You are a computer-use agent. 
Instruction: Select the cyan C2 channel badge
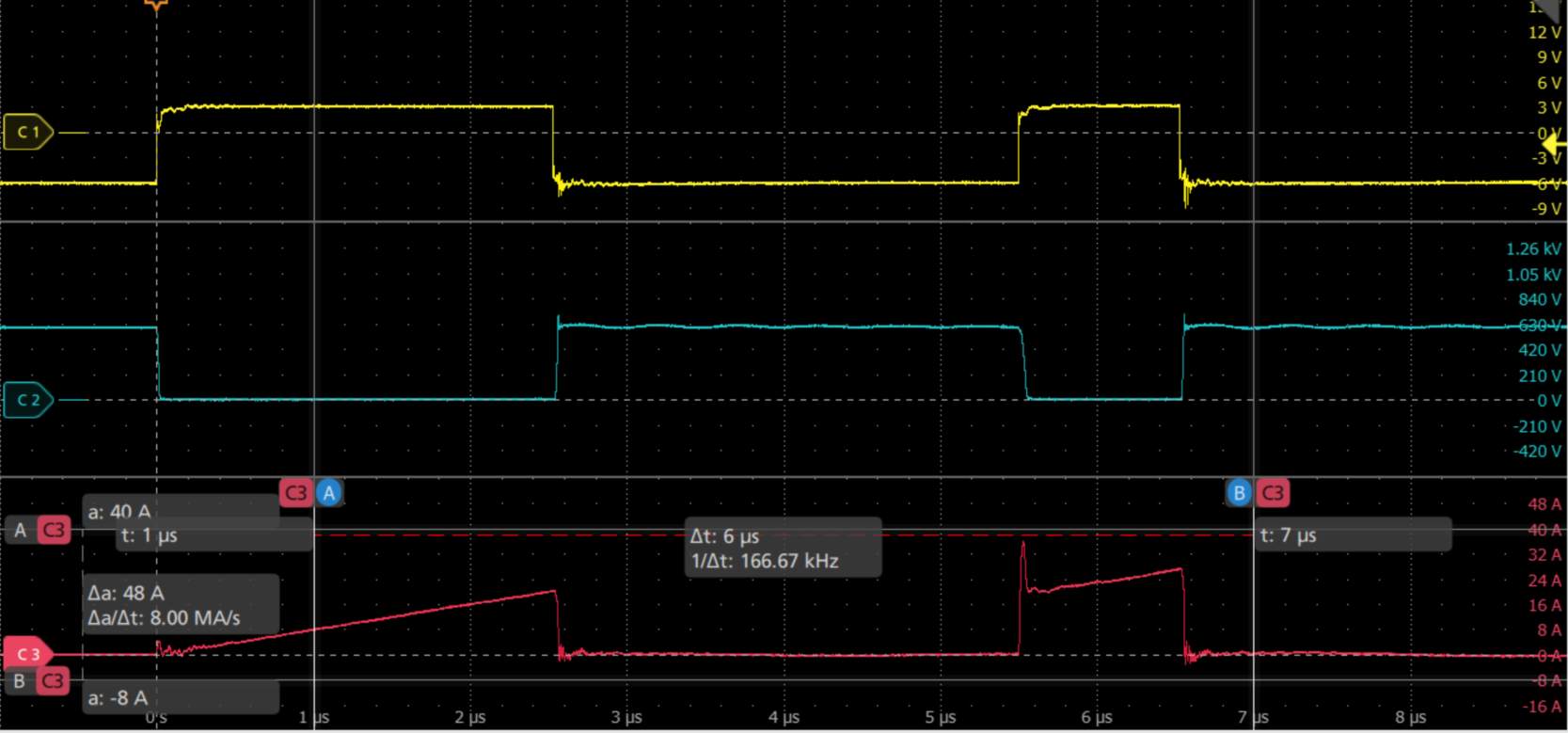[x=28, y=400]
